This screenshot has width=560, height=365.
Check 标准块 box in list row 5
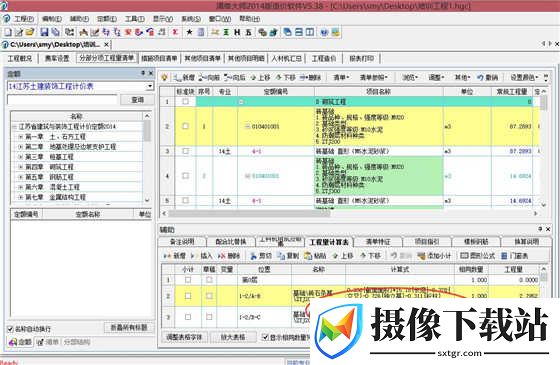pyautogui.click(x=185, y=200)
